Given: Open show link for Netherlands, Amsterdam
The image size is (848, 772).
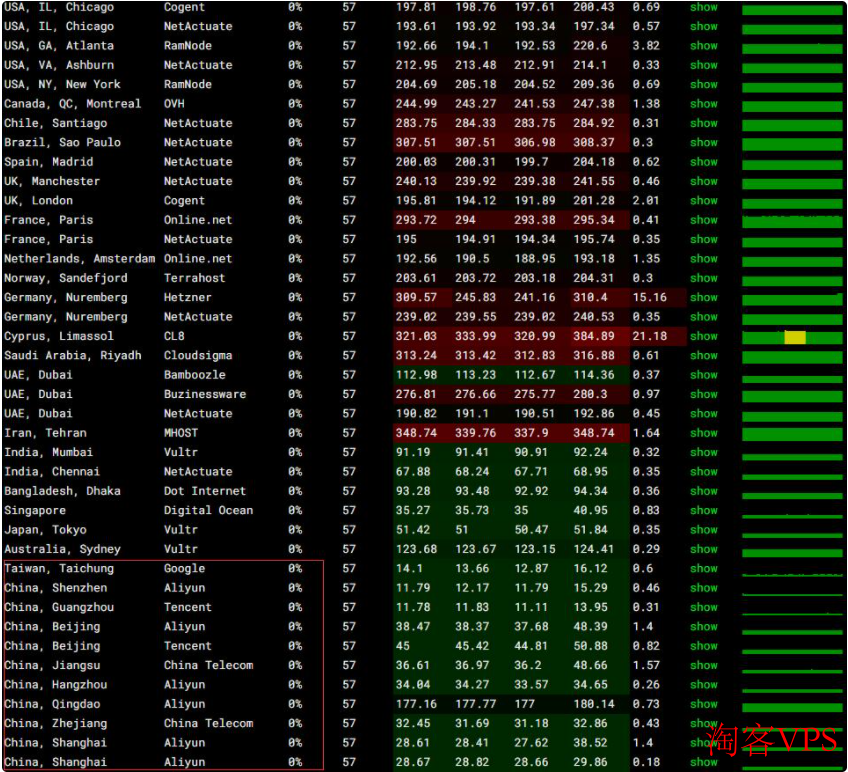Looking at the screenshot, I should click(x=704, y=259).
